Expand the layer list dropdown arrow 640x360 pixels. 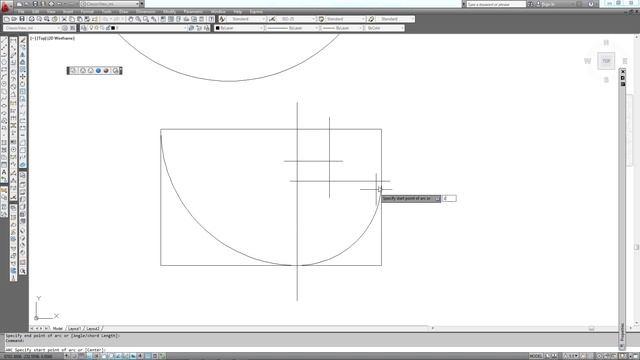tap(185, 28)
